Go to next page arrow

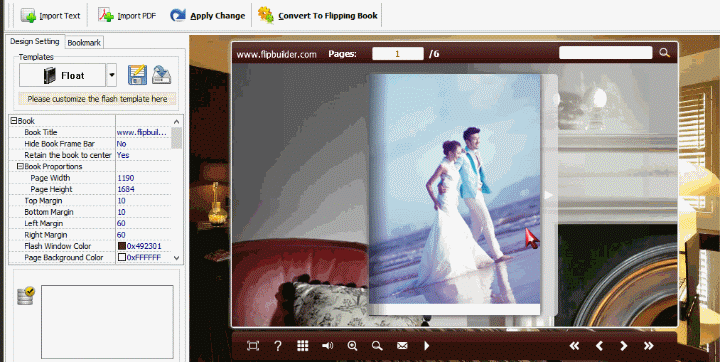pos(624,346)
